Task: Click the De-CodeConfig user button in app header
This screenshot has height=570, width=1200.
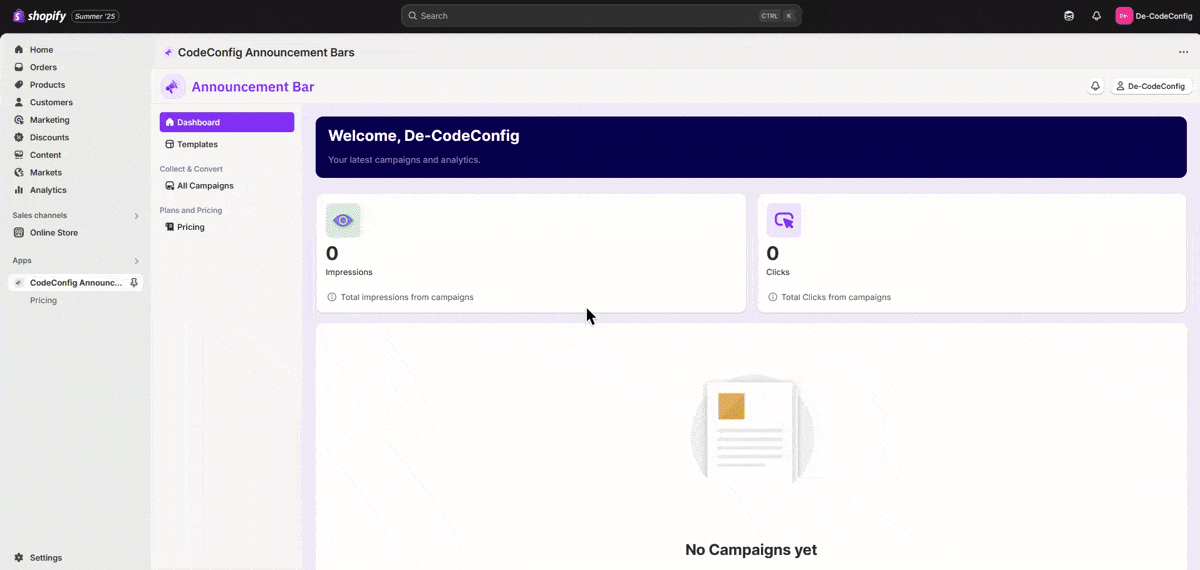Action: point(1151,87)
